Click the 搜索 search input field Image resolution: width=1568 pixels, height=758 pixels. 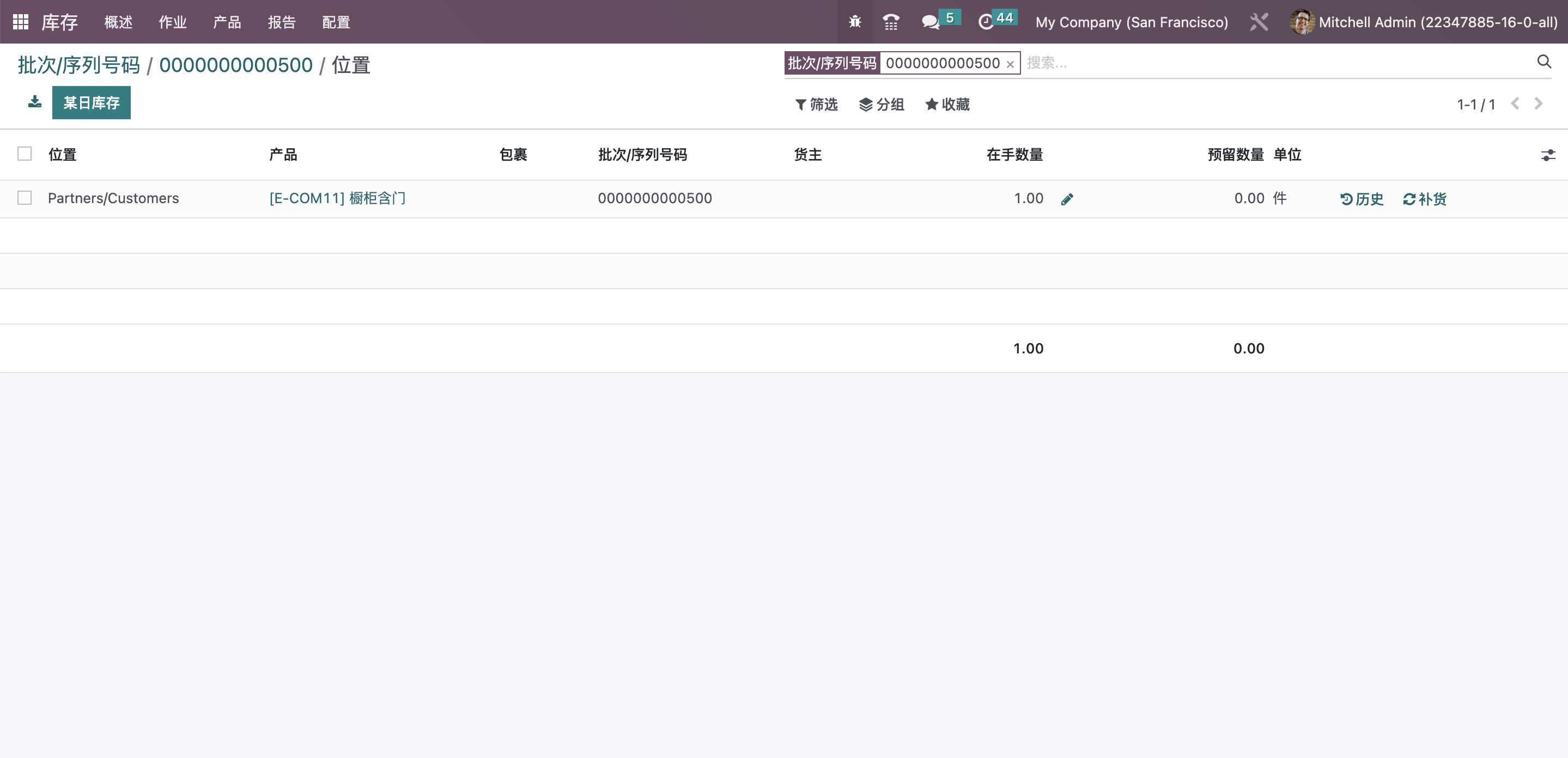[x=1277, y=63]
